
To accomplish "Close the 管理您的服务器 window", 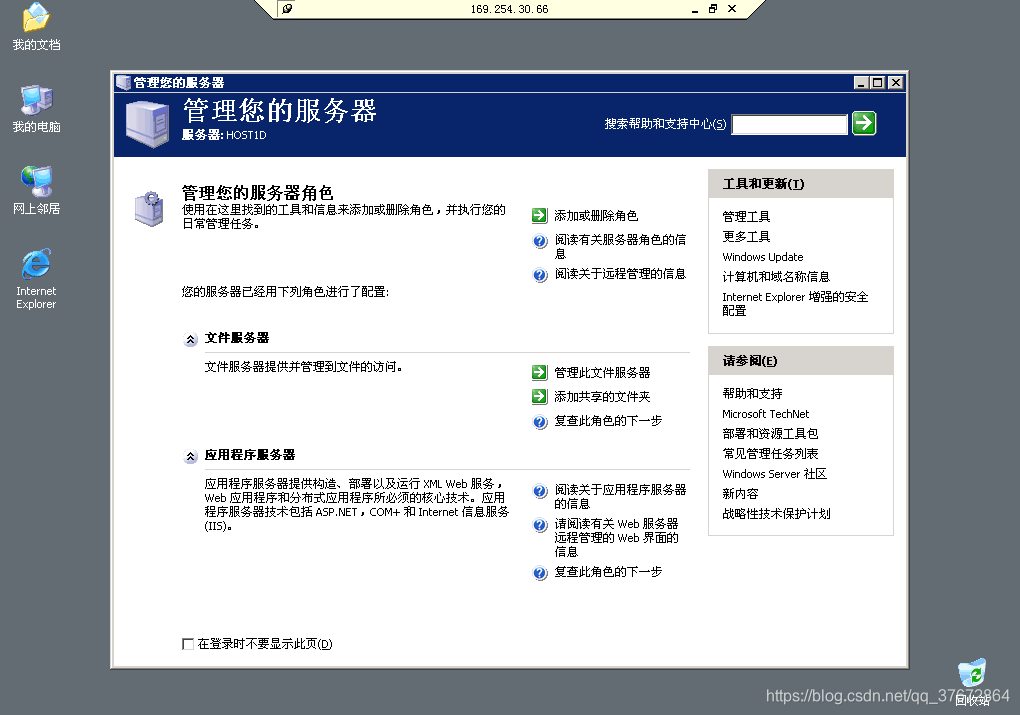I will point(896,83).
